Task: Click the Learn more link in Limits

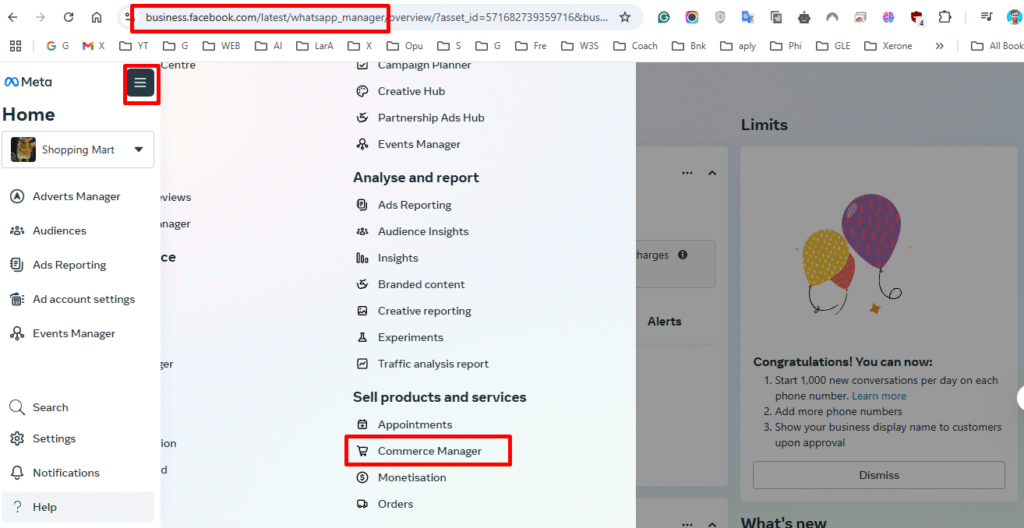Action: coord(879,396)
